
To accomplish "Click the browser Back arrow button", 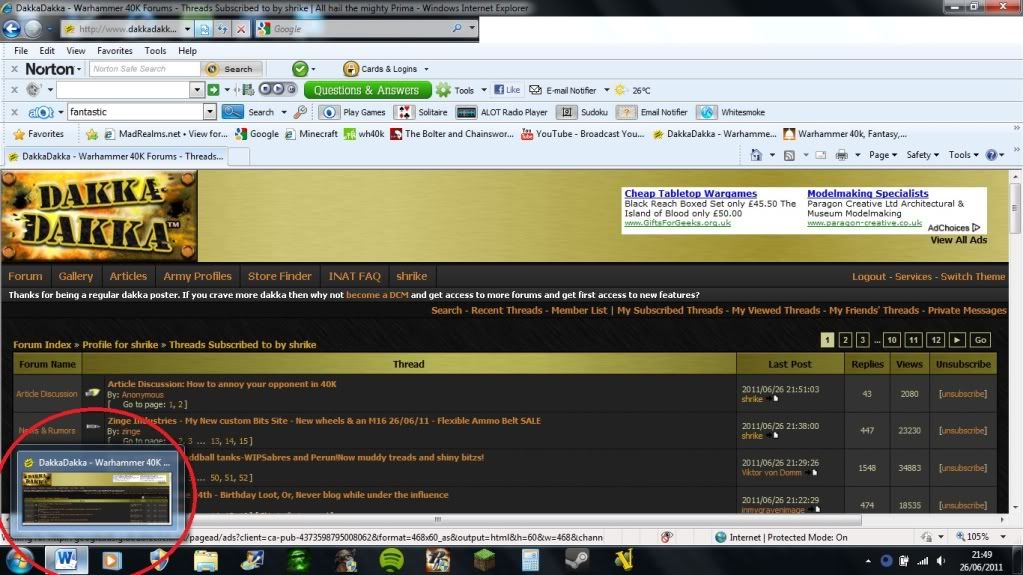I will (x=11, y=29).
